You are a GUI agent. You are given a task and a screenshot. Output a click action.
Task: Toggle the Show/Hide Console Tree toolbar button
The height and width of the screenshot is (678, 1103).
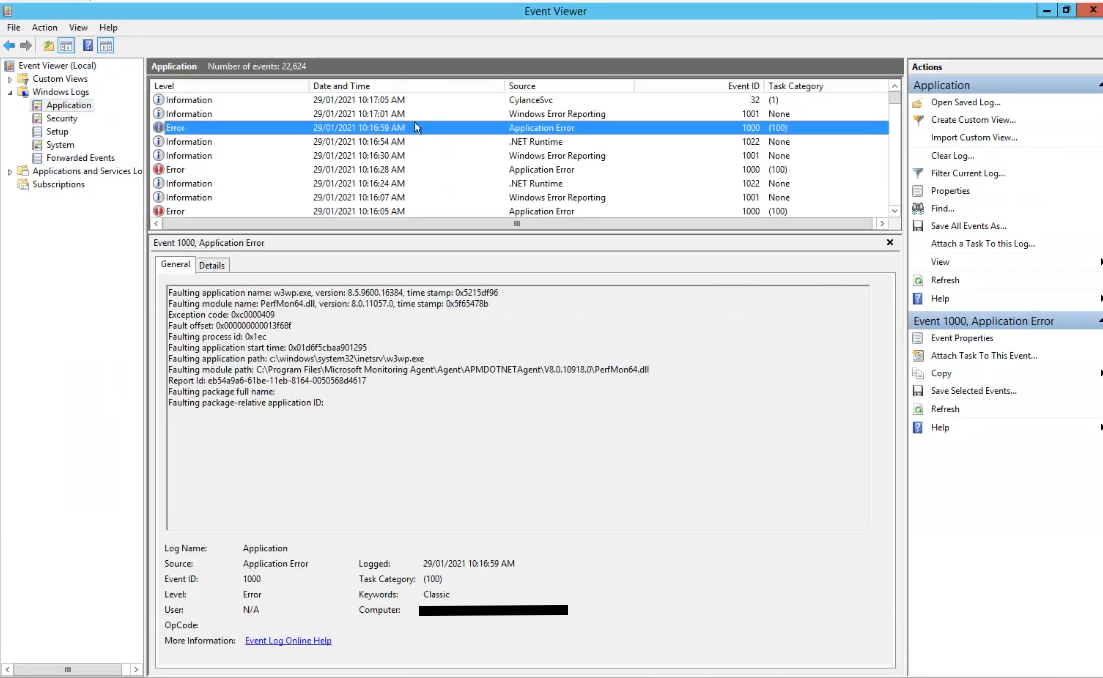(66, 46)
